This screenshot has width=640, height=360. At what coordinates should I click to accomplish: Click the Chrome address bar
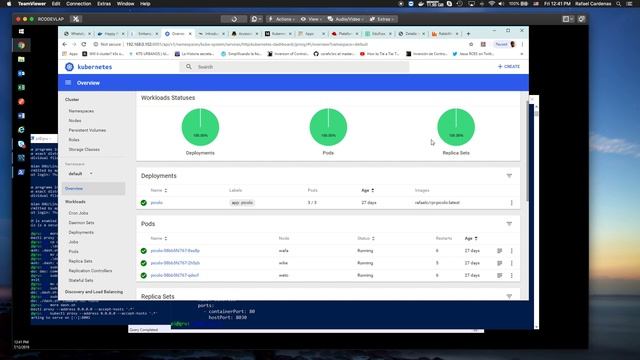coord(282,44)
